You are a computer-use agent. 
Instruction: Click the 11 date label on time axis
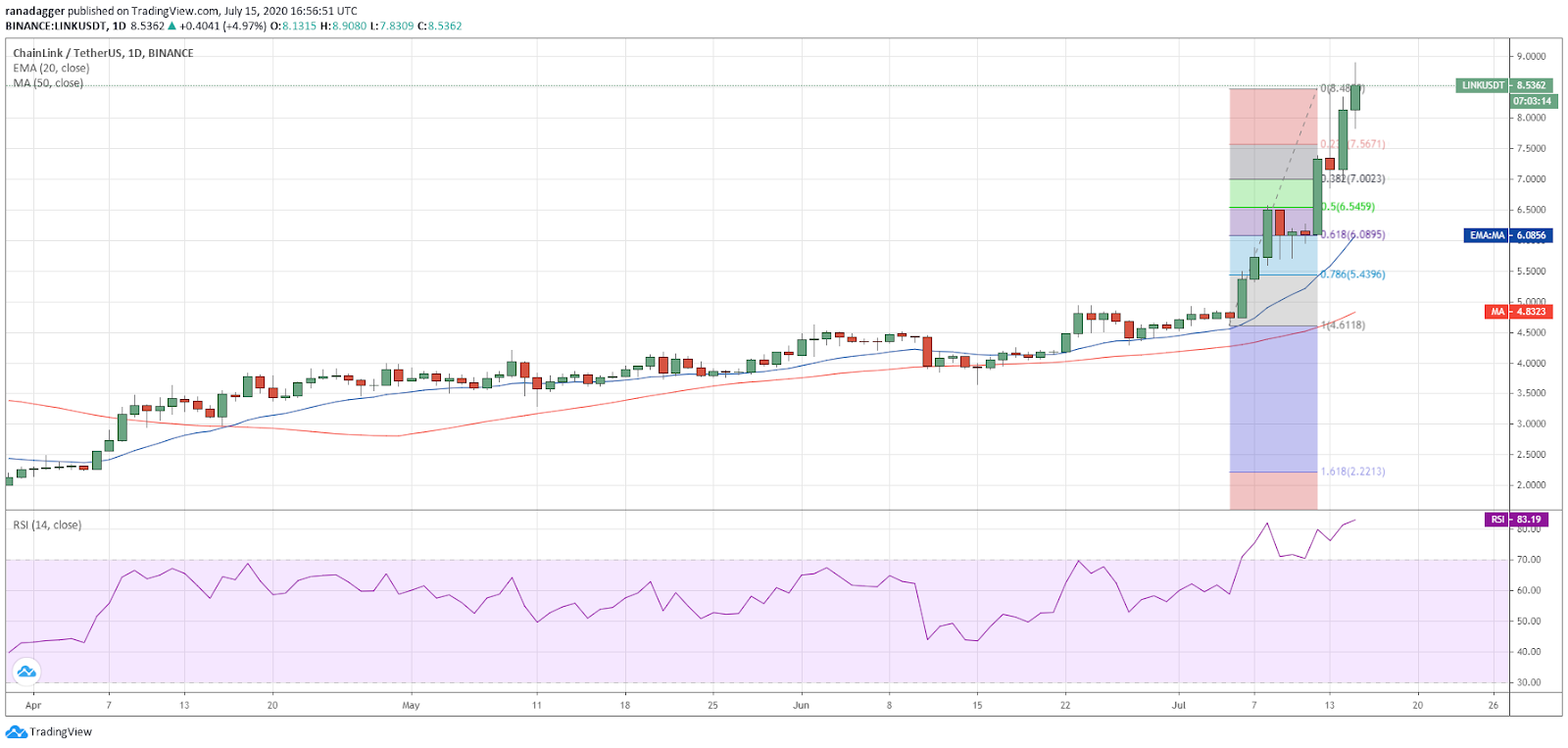[x=536, y=706]
